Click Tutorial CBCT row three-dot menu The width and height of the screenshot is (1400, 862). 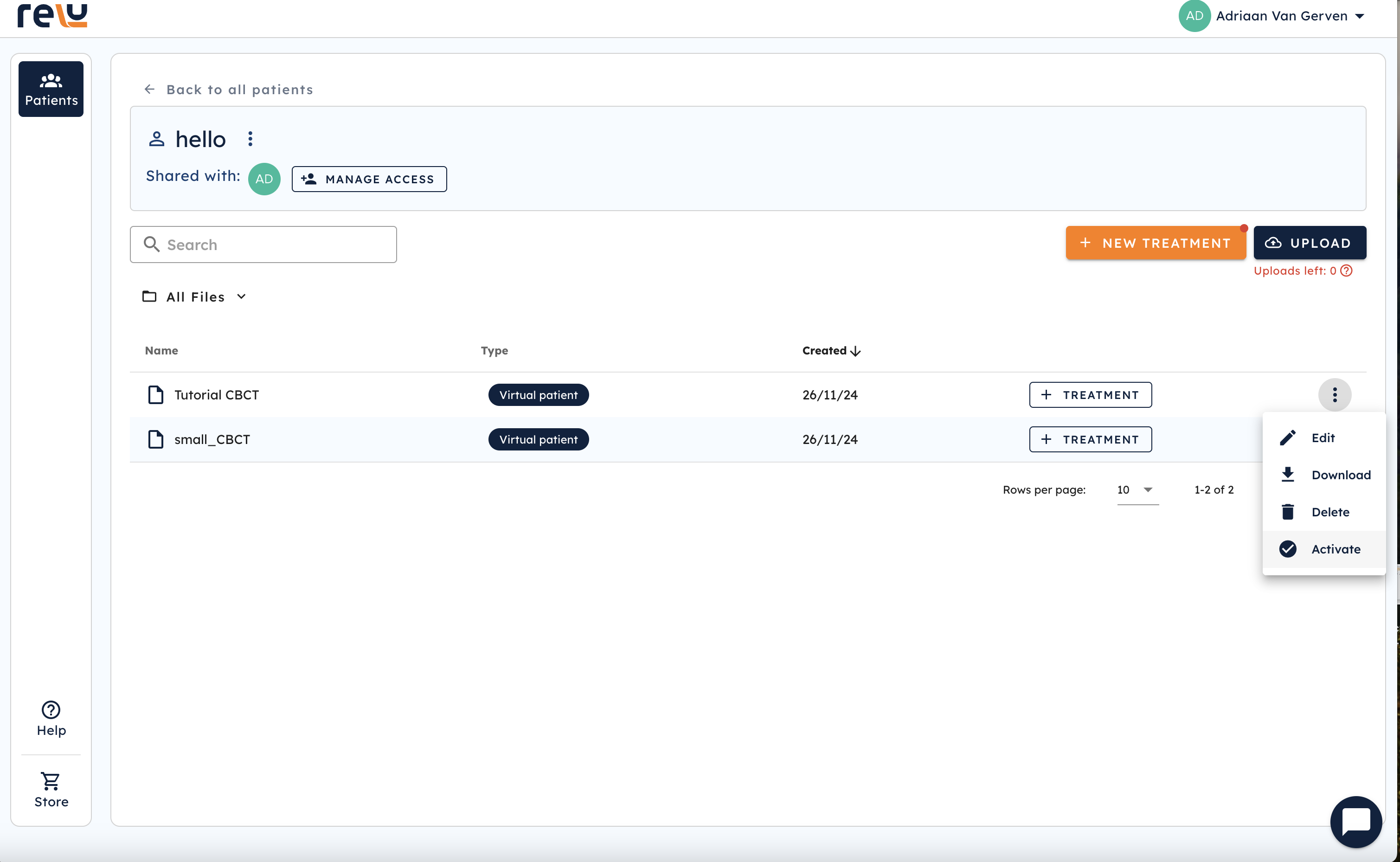click(x=1335, y=394)
